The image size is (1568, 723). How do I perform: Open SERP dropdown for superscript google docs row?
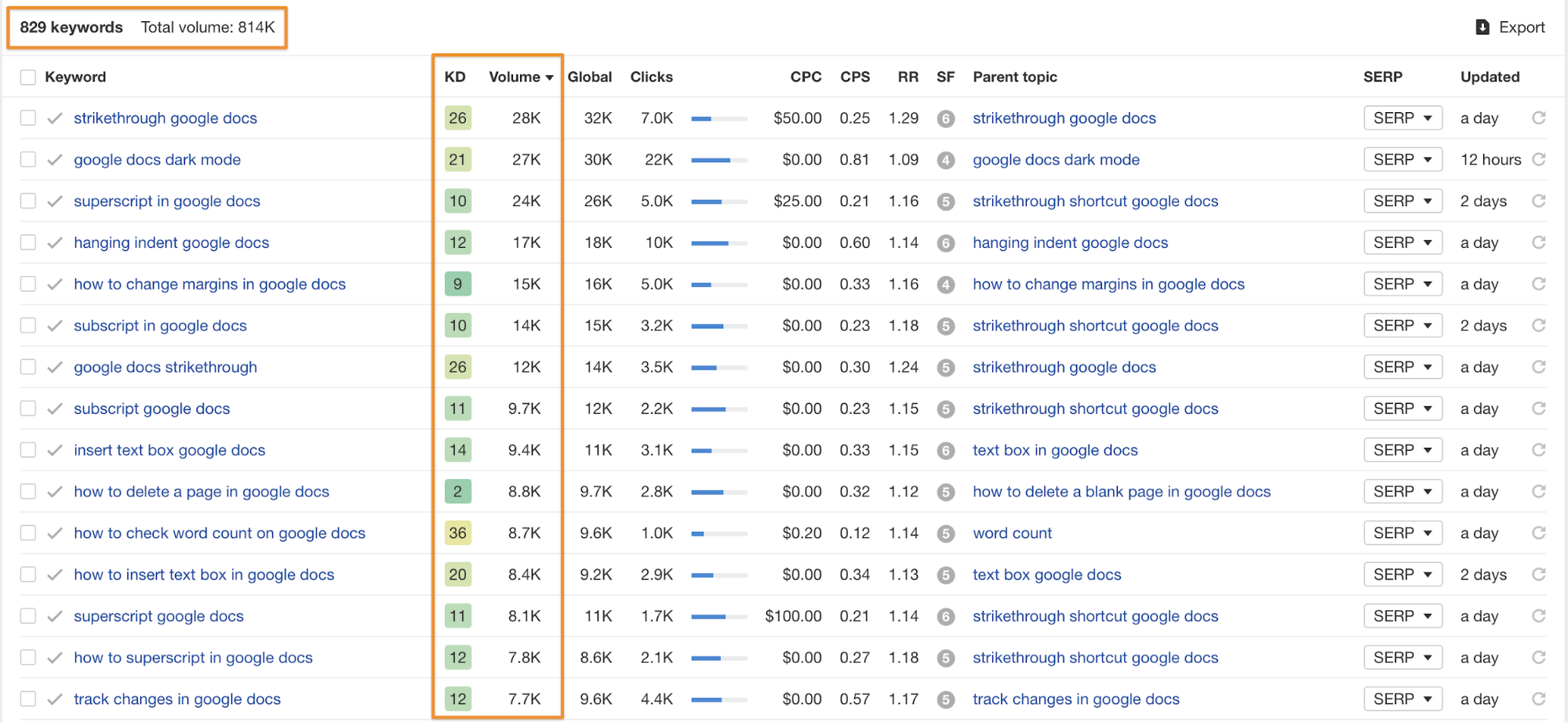(x=1402, y=616)
